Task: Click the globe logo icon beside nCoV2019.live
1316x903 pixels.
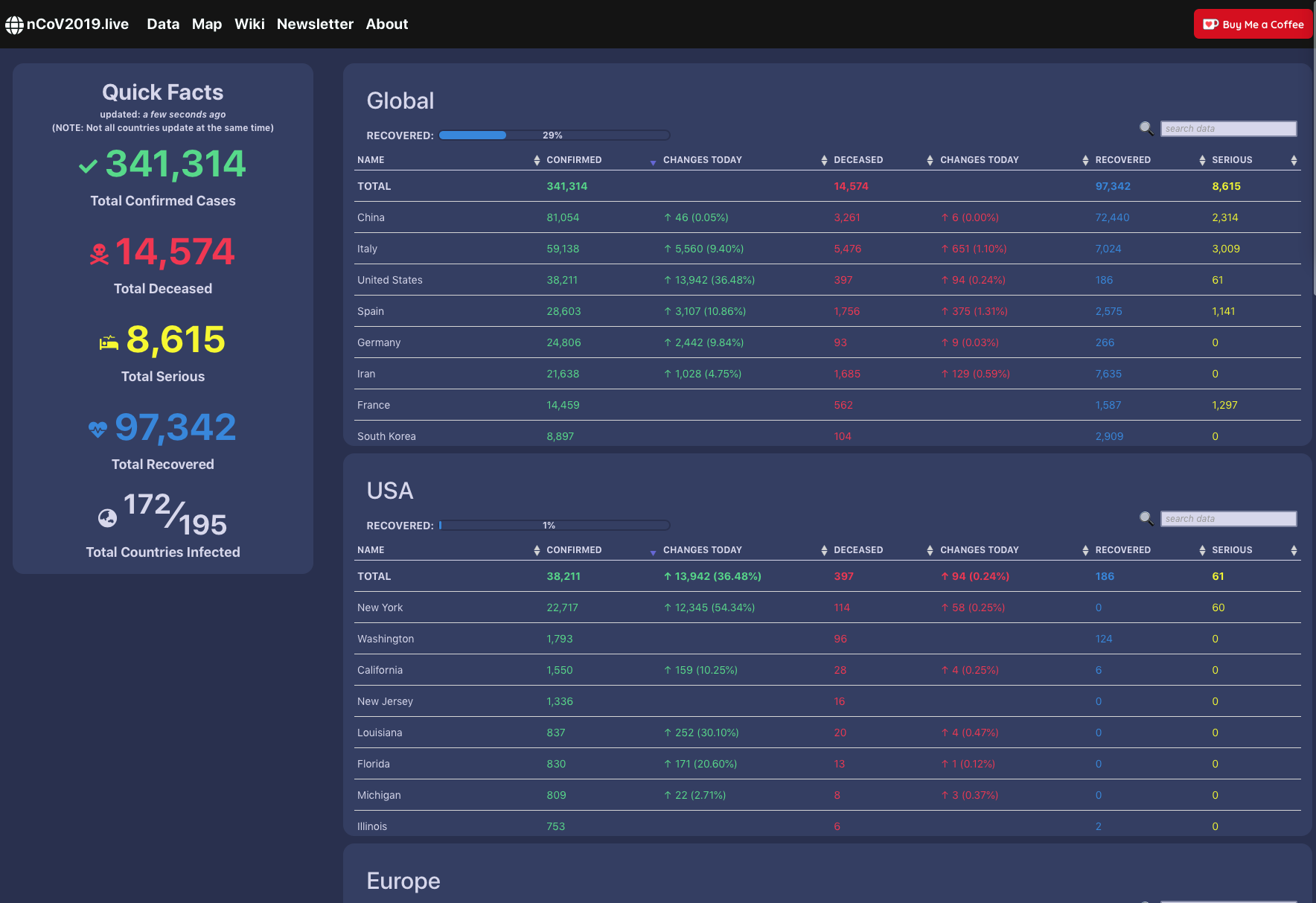Action: coord(14,25)
